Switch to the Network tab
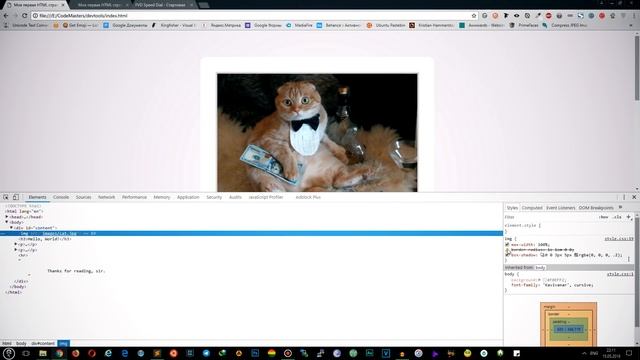The image size is (640, 360). pyautogui.click(x=107, y=197)
